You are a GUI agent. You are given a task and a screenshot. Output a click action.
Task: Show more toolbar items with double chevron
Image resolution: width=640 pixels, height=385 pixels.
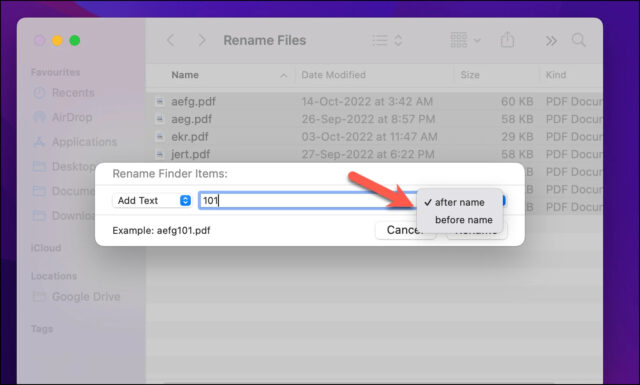click(x=551, y=41)
